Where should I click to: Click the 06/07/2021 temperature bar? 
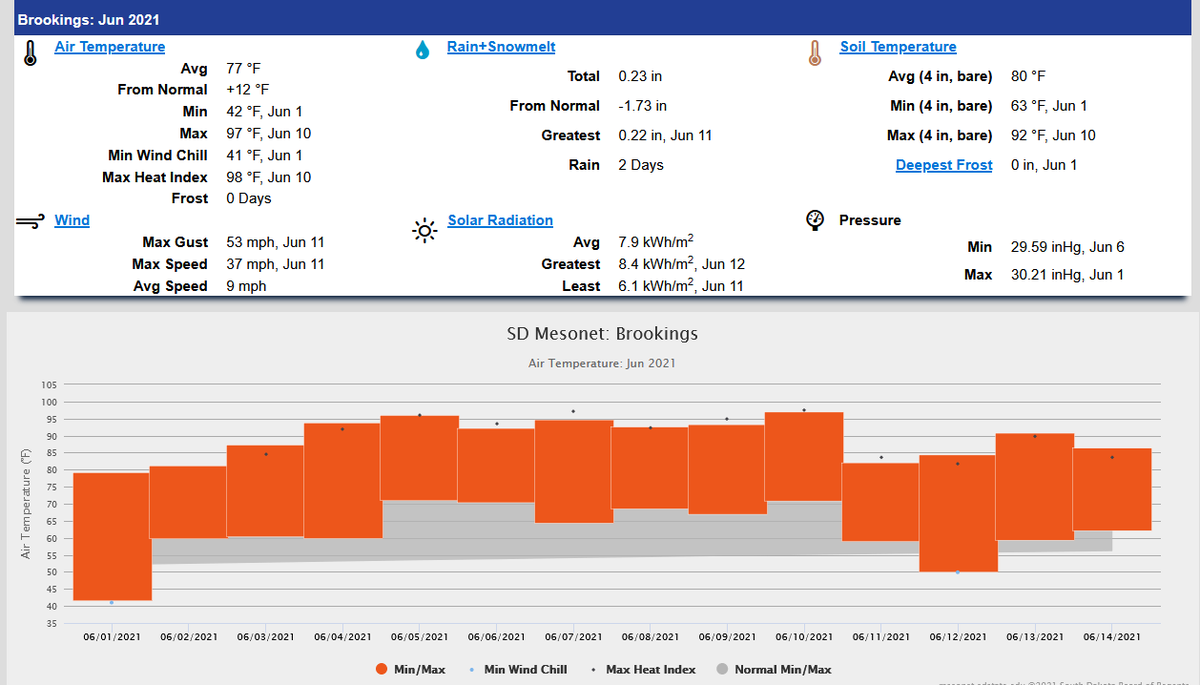tap(573, 471)
